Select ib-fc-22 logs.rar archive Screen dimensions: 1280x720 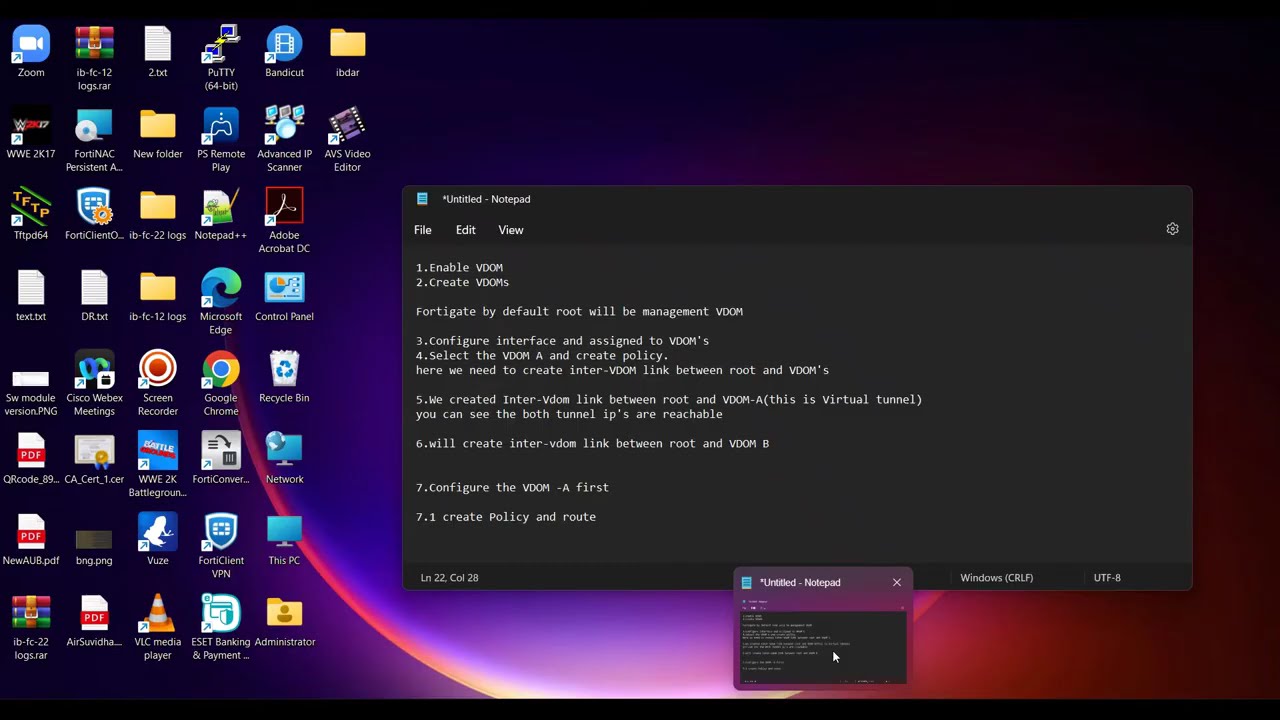31,628
